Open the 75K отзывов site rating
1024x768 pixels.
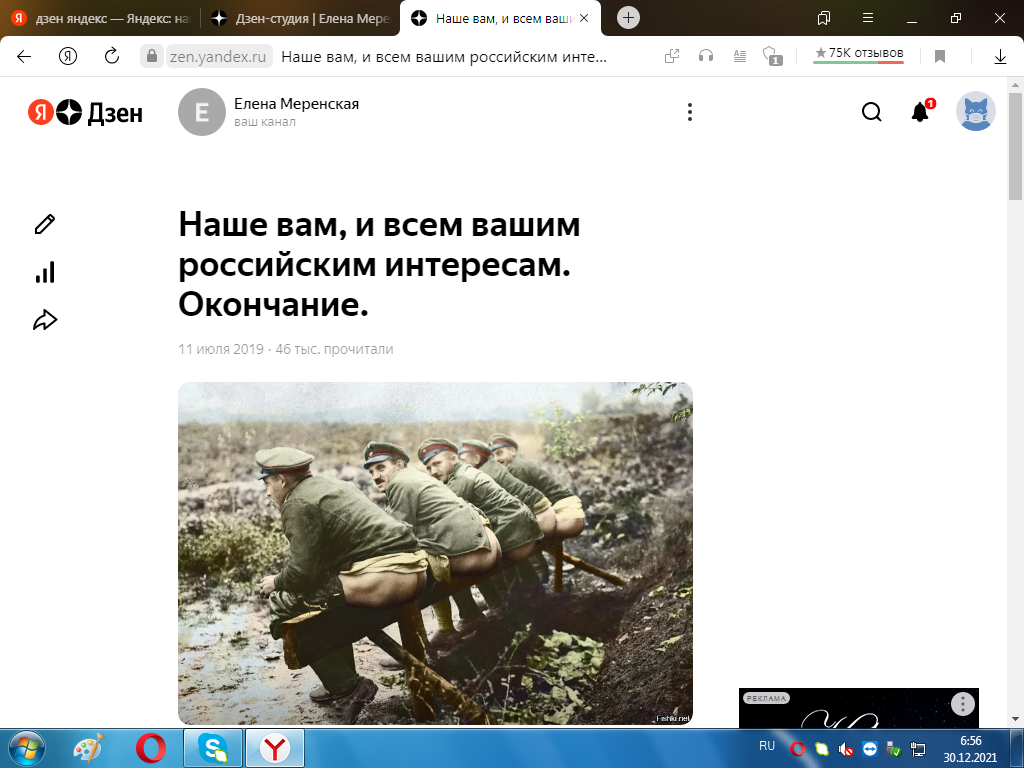(858, 54)
